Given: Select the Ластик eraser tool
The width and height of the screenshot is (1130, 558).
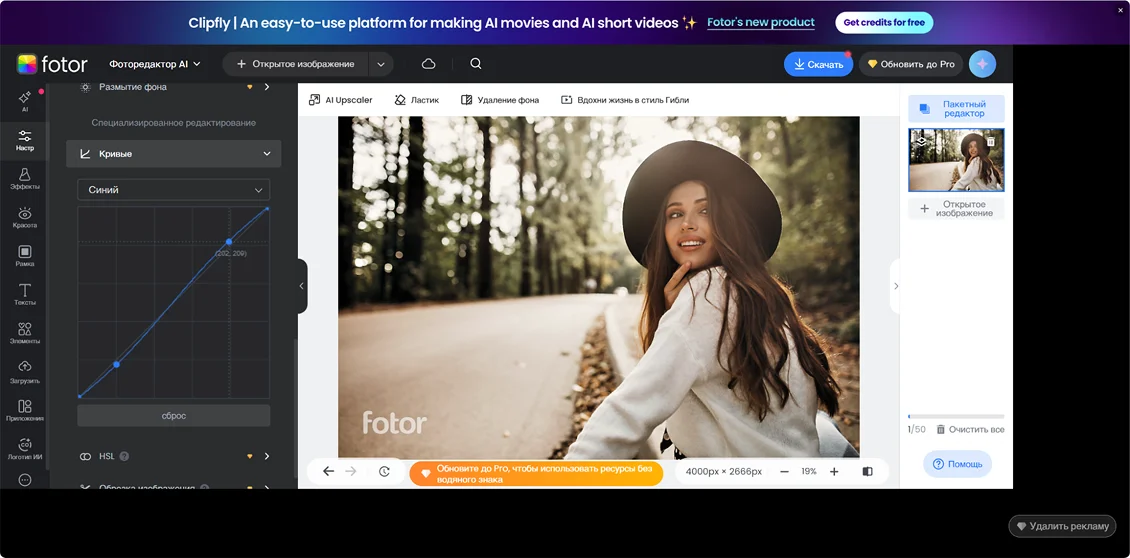Looking at the screenshot, I should pyautogui.click(x=417, y=100).
